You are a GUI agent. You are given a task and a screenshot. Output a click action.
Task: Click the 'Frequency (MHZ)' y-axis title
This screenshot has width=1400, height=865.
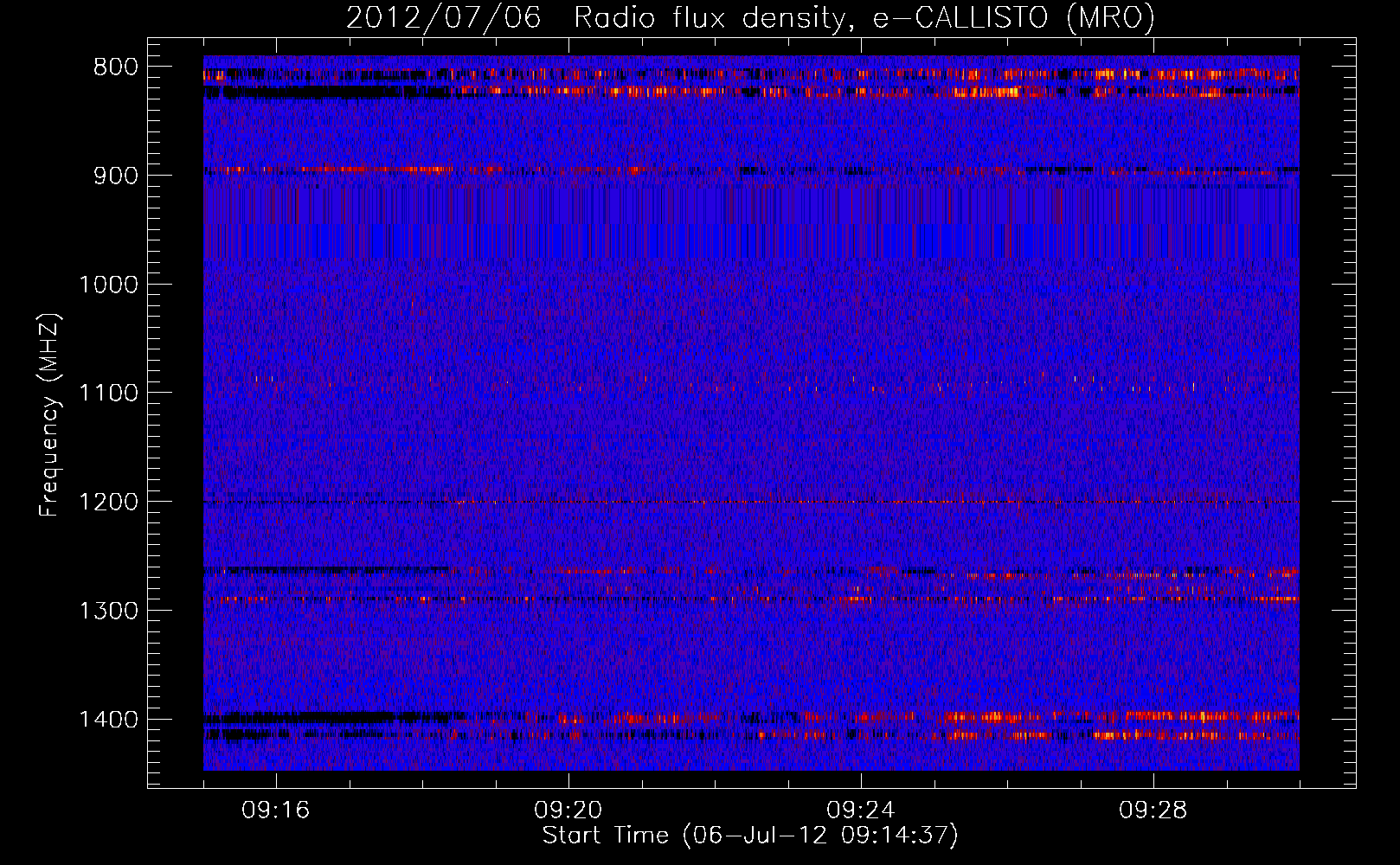pos(50,414)
